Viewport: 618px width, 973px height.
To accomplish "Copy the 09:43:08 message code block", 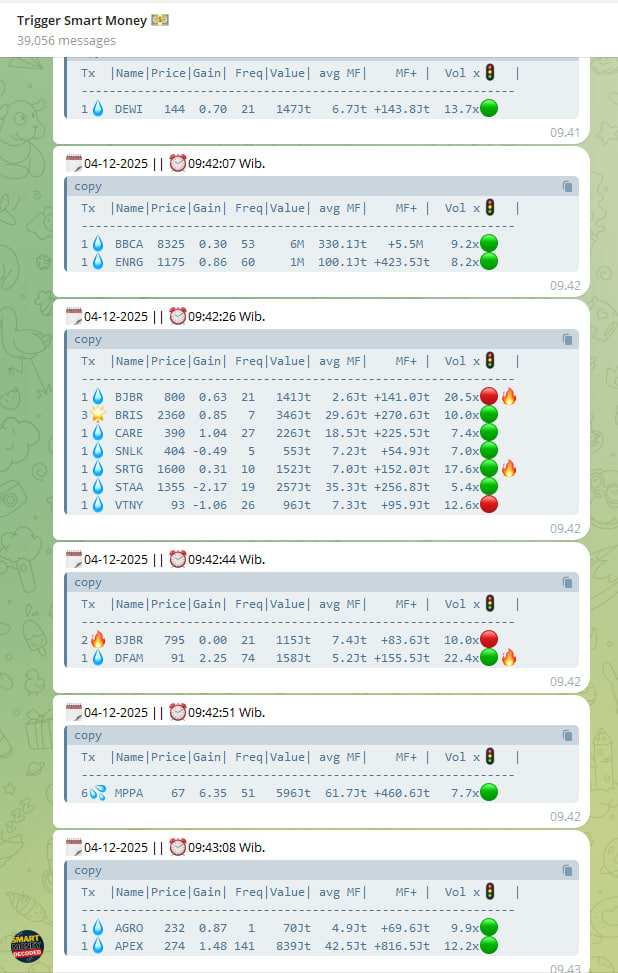I will [x=567, y=871].
